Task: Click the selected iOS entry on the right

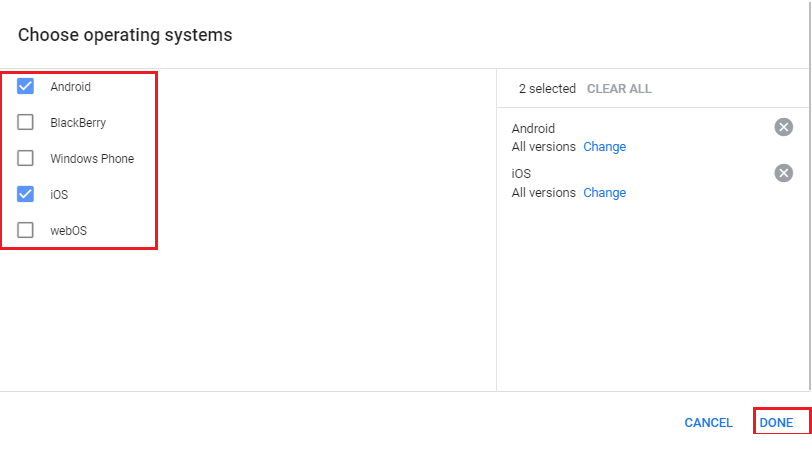Action: (x=521, y=174)
